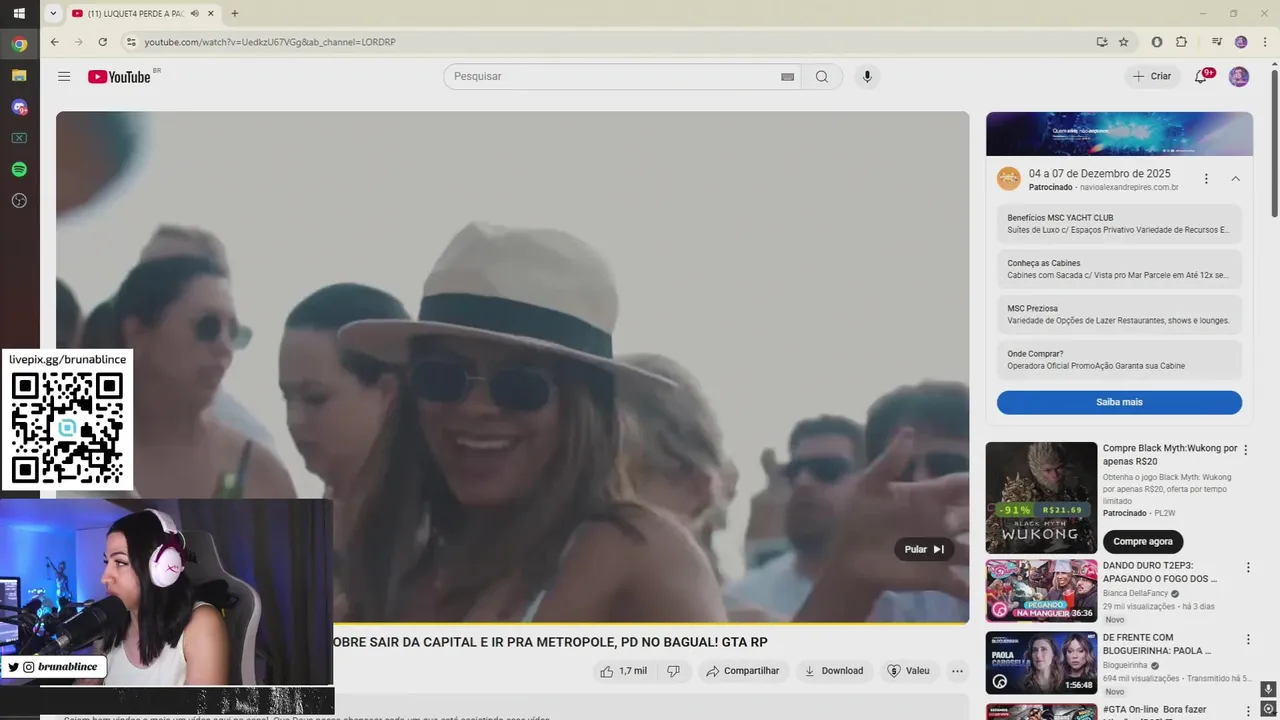Open Chrome media controls icon
1280x720 pixels.
[x=1217, y=42]
